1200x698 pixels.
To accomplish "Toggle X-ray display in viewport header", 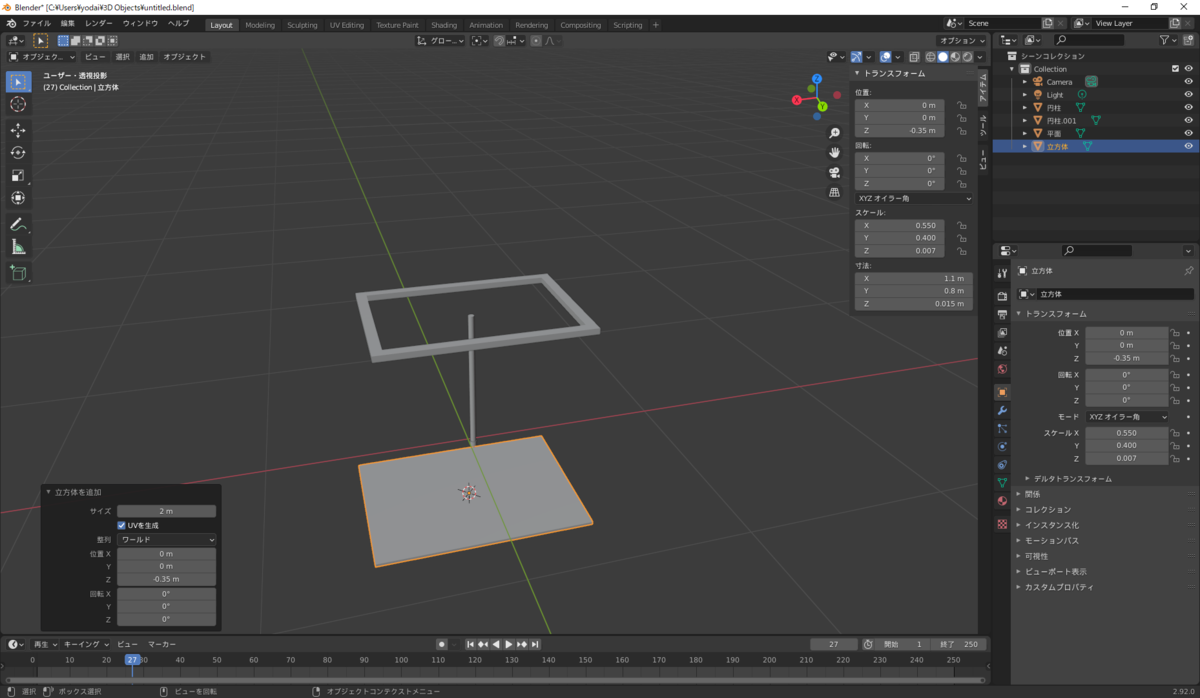I will click(915, 57).
